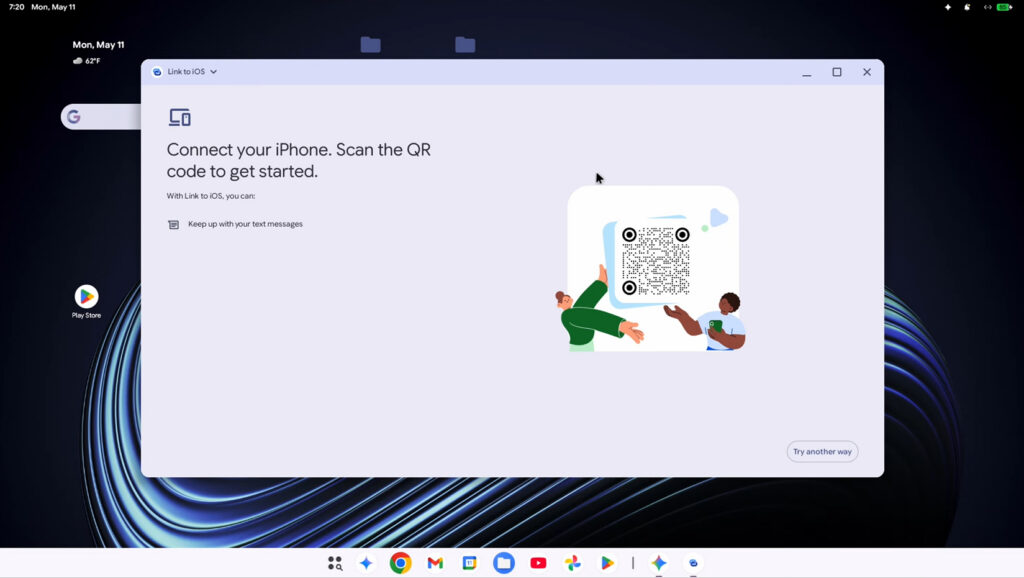This screenshot has height=578, width=1024.
Task: Click the running Link to iOS taskbar icon
Action: point(693,563)
